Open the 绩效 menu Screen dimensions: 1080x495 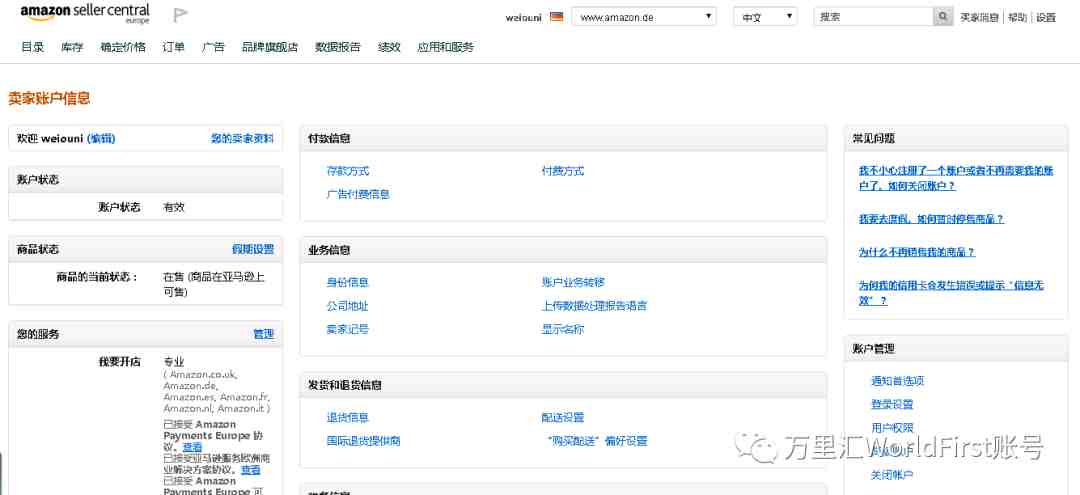coord(389,47)
